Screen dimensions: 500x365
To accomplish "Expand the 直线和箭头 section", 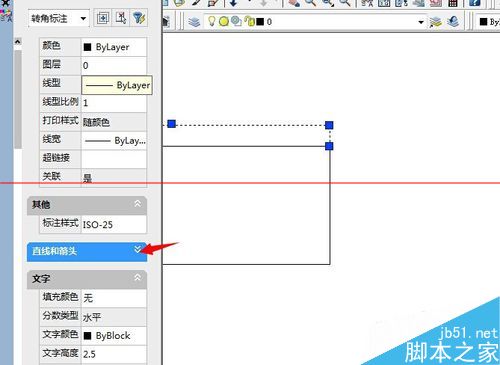I will [87, 251].
